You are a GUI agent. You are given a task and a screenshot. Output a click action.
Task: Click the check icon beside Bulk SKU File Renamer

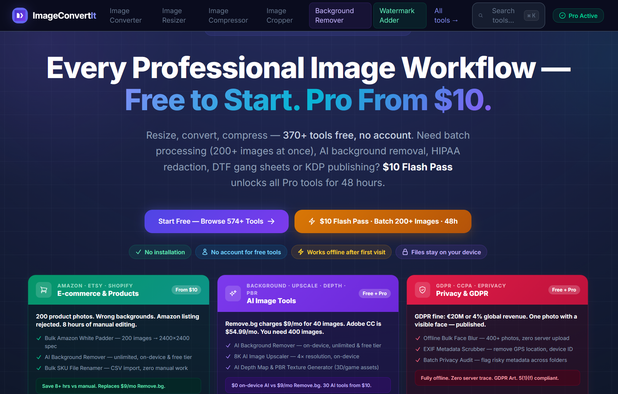pos(39,368)
